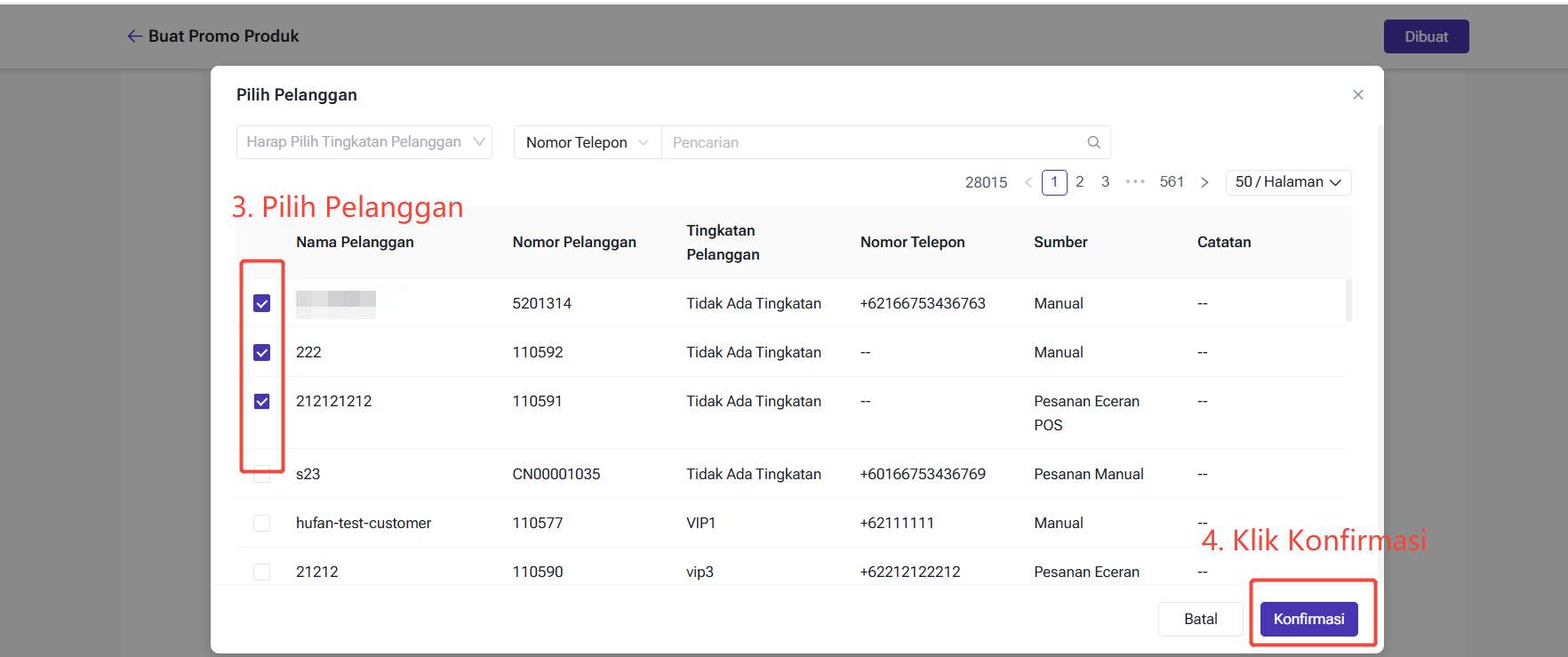The height and width of the screenshot is (657, 1568).
Task: Go to previous page with left arrow
Action: coord(1028,182)
